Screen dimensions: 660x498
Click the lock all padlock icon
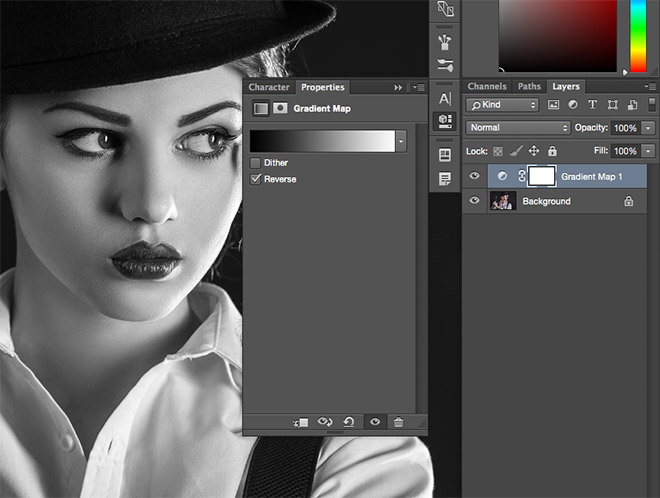pyautogui.click(x=551, y=151)
